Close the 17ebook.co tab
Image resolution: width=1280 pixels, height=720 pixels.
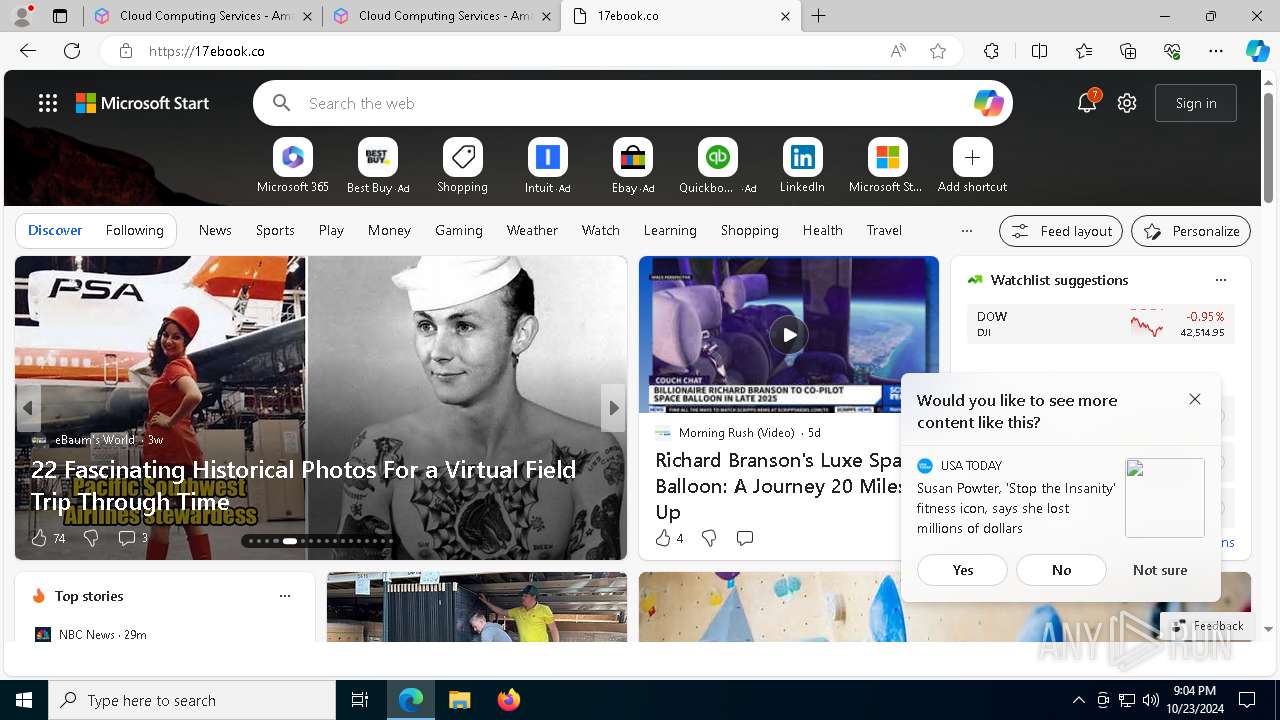coord(785,16)
